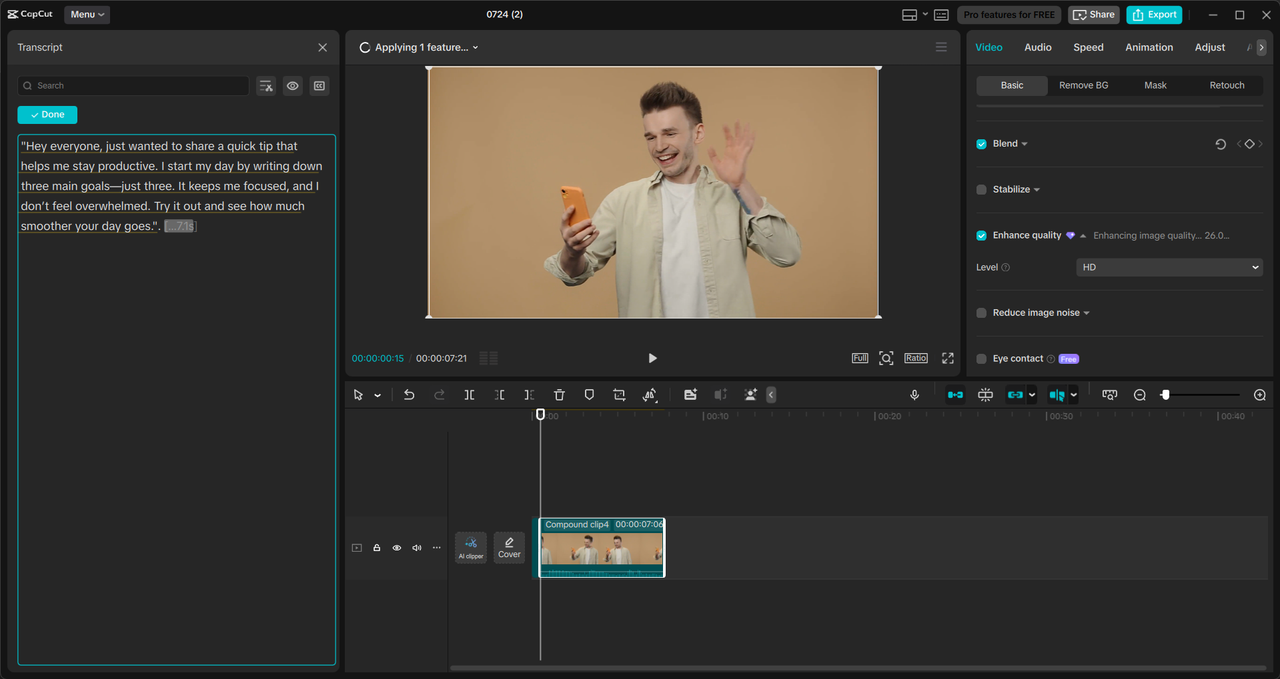Click the Crop icon in timeline toolbar
Viewport: 1280px width, 679px height.
pyautogui.click(x=619, y=394)
